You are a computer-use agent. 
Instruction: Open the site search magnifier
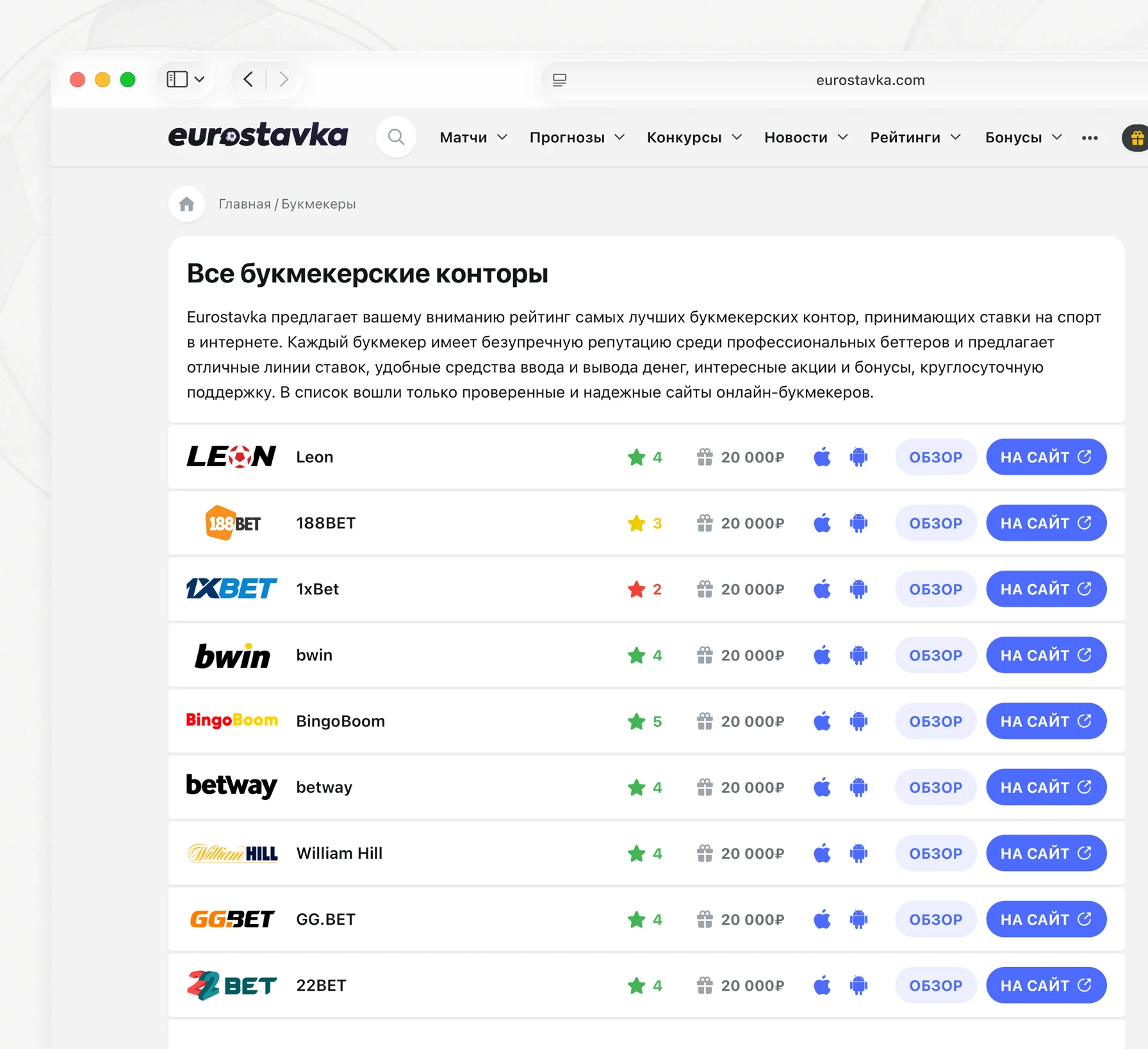pos(396,137)
